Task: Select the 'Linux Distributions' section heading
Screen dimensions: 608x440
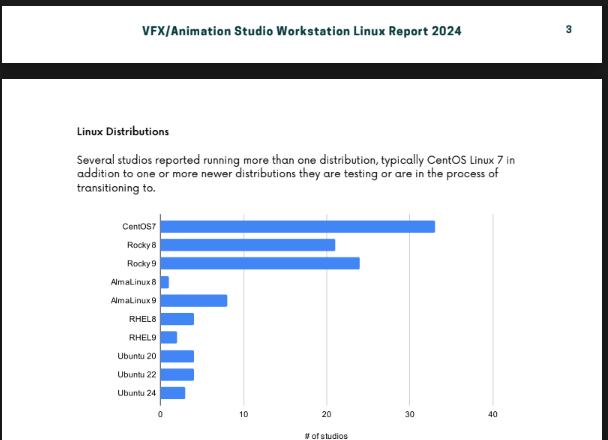Action: coord(123,131)
